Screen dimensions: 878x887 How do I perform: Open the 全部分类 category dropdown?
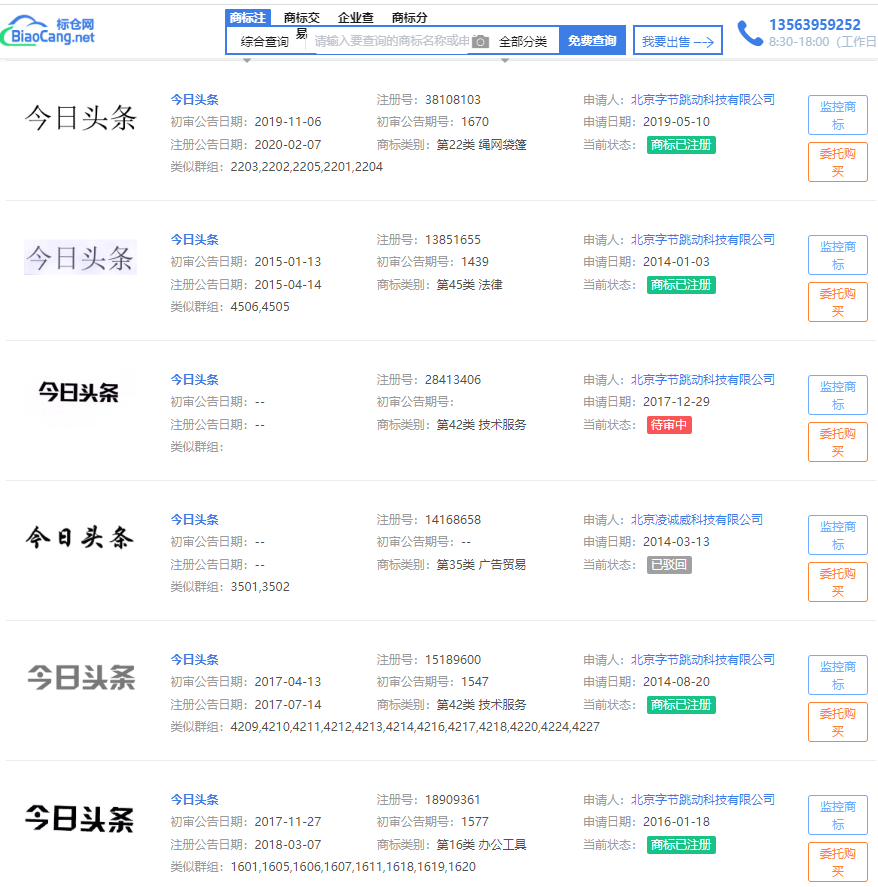coord(523,41)
